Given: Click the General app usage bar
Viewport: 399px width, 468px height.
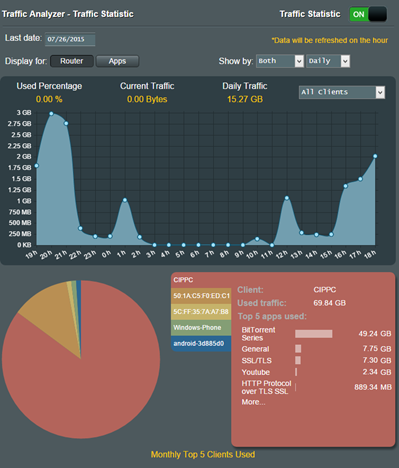Looking at the screenshot, I should coord(298,349).
